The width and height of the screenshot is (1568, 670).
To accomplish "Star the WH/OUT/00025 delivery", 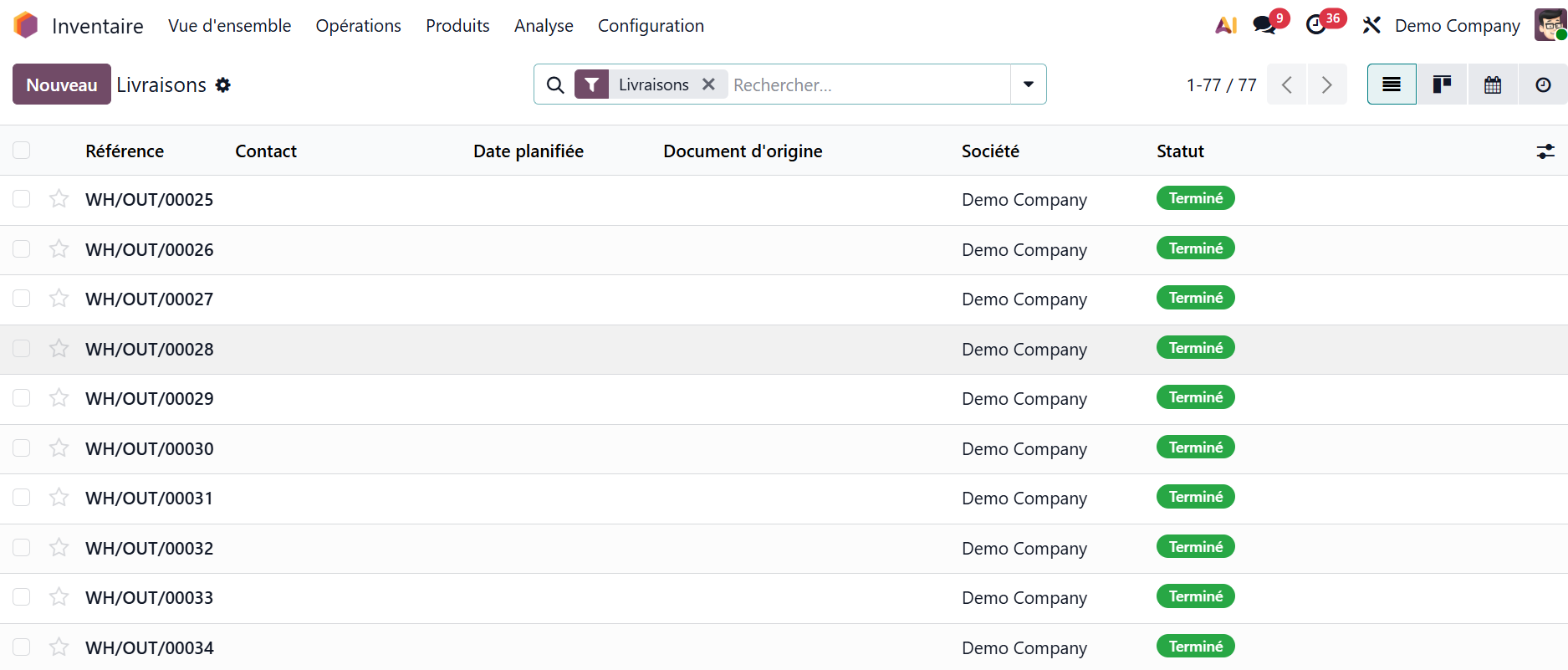I will (x=59, y=199).
